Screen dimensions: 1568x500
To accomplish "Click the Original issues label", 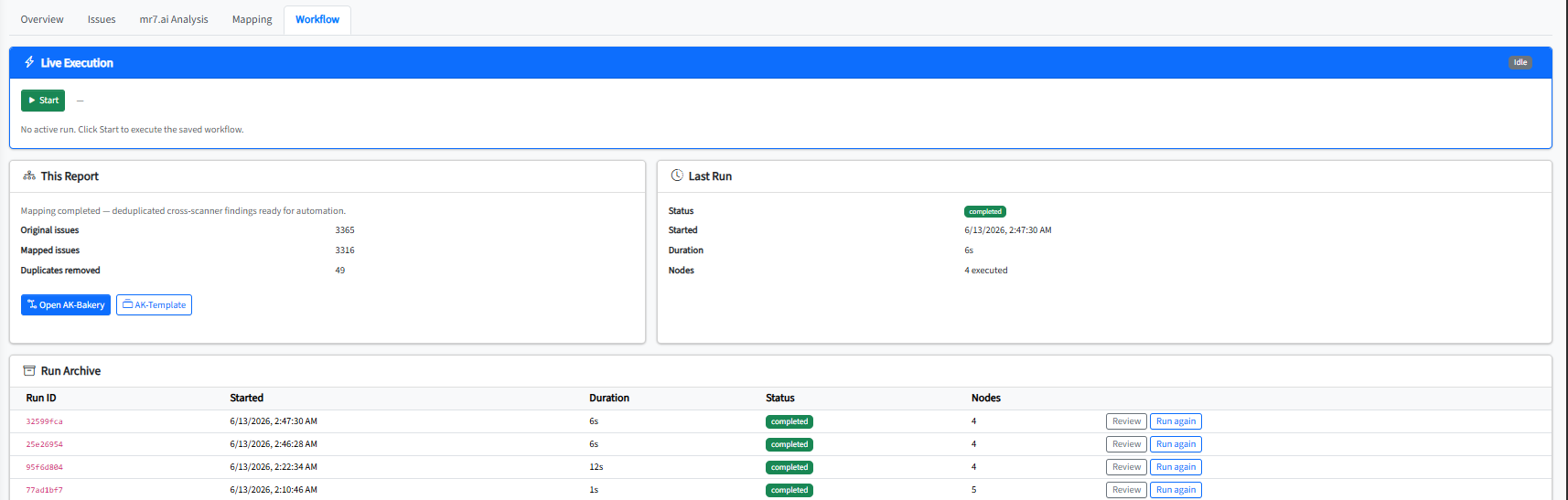I will (49, 230).
